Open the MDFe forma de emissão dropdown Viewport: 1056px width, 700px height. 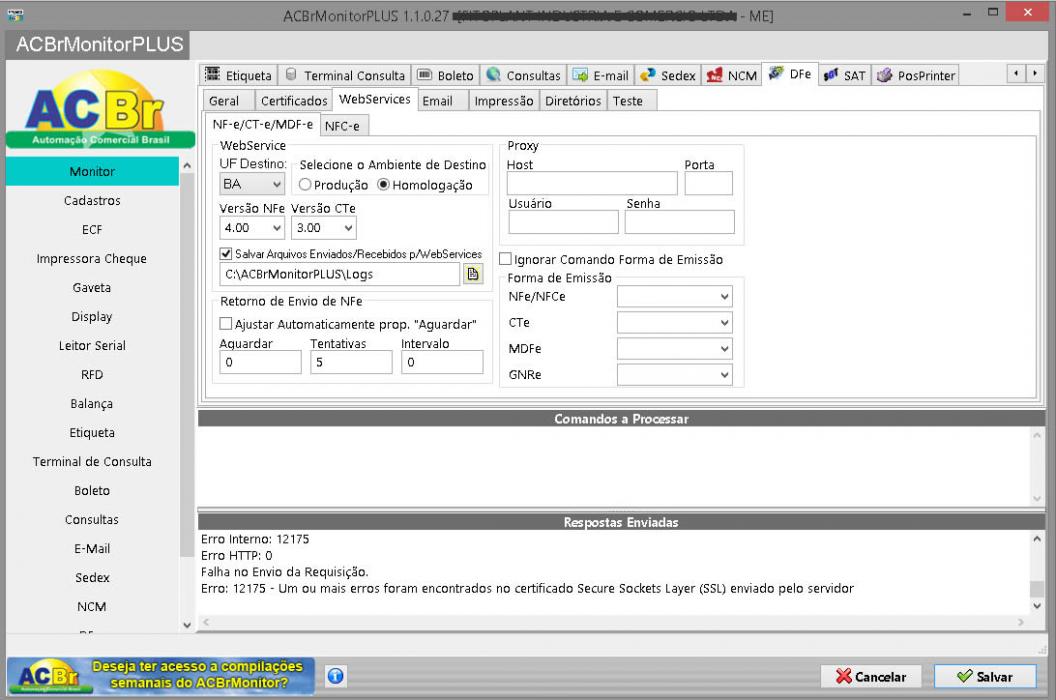click(675, 348)
